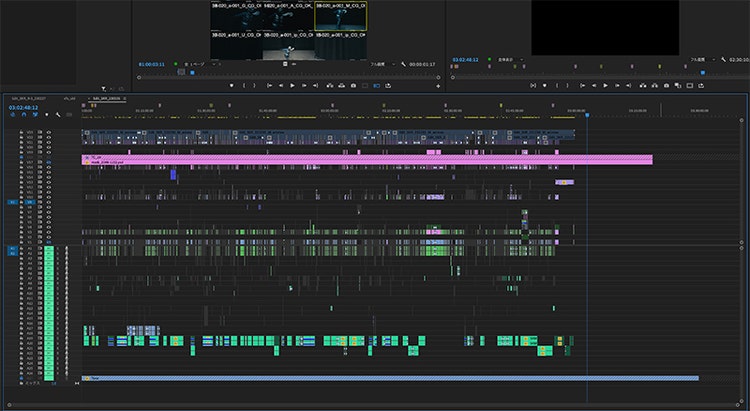Step forward one frame in Source monitor
The width and height of the screenshot is (750, 411).
coord(304,86)
